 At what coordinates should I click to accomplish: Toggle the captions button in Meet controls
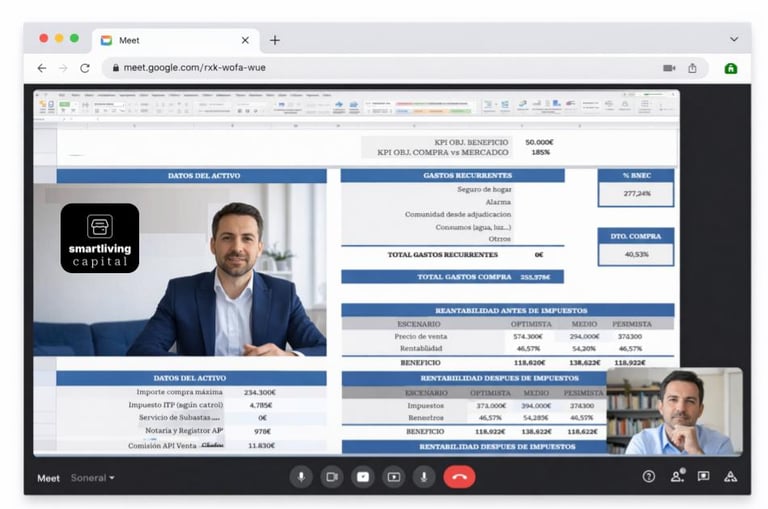[362, 477]
